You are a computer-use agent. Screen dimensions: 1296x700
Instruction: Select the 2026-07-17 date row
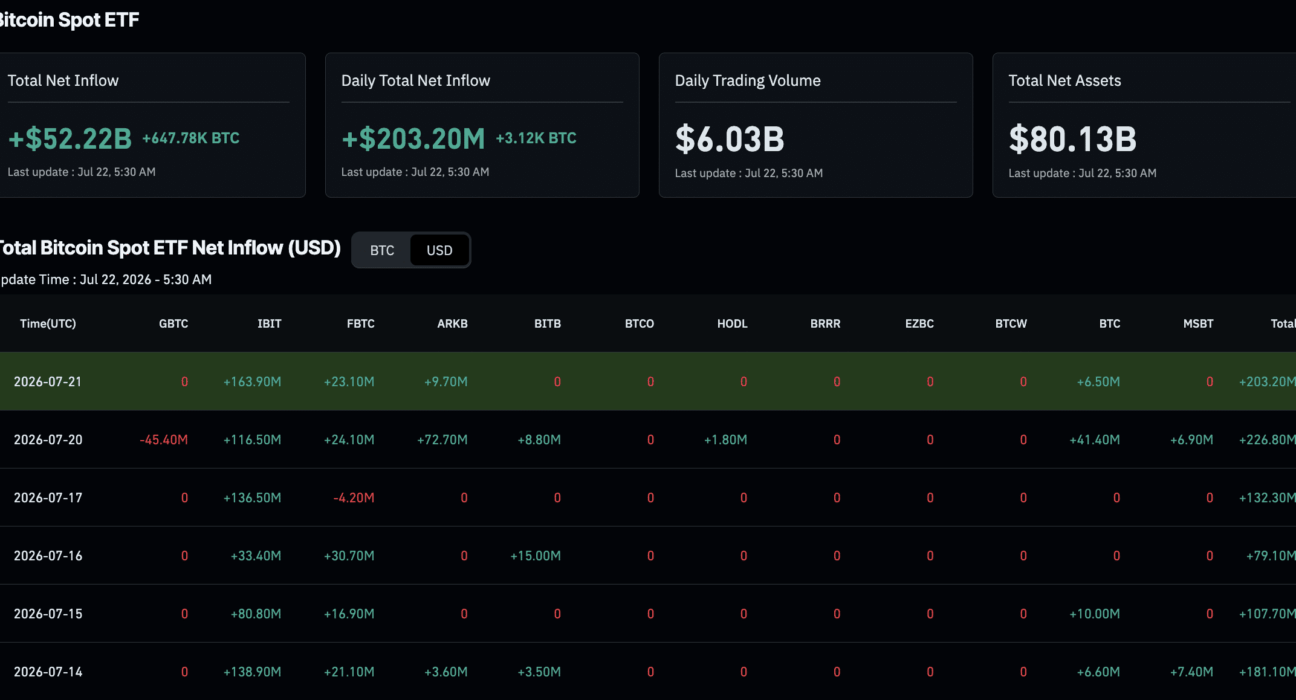tap(648, 498)
